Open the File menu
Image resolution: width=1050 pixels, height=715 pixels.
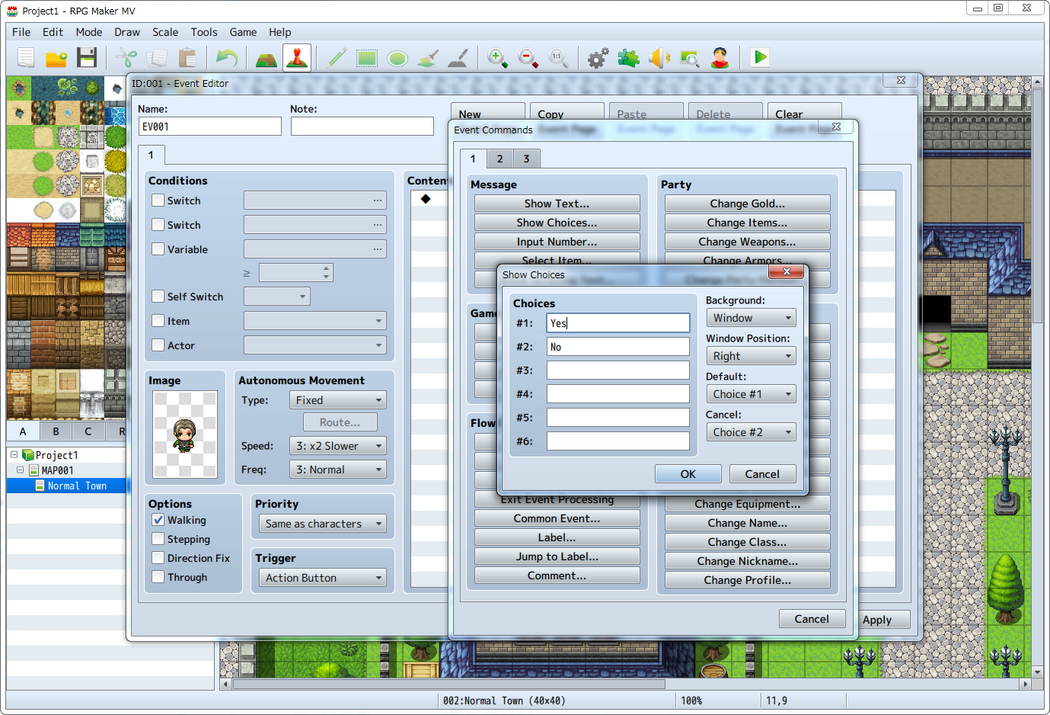[21, 32]
